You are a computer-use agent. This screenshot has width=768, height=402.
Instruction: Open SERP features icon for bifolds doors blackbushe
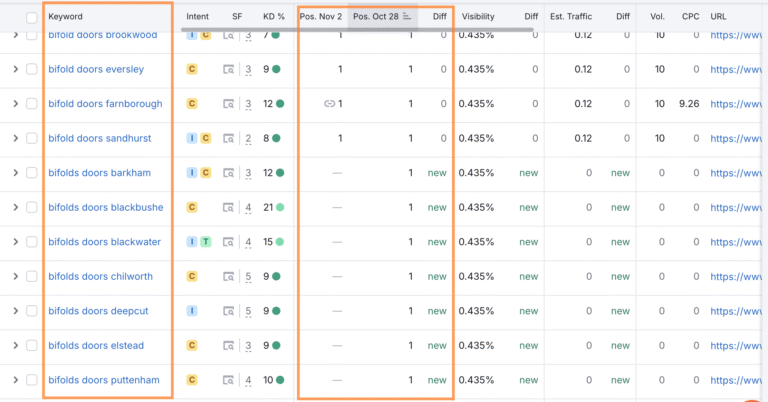230,208
